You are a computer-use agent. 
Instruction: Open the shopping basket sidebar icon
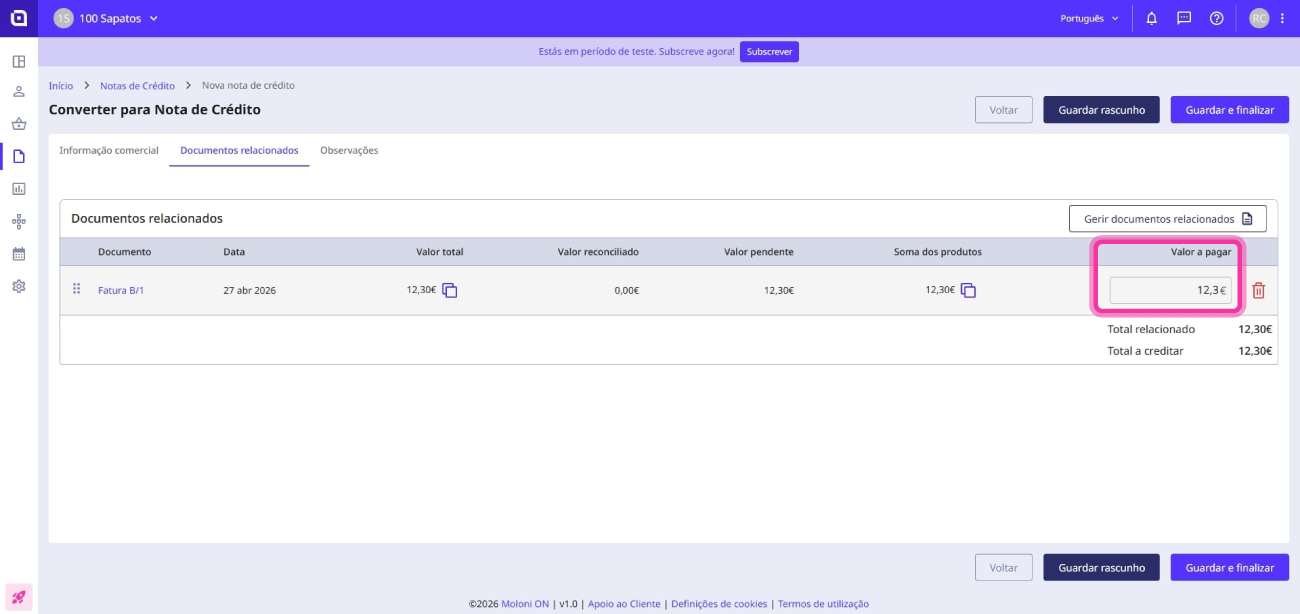click(x=18, y=124)
